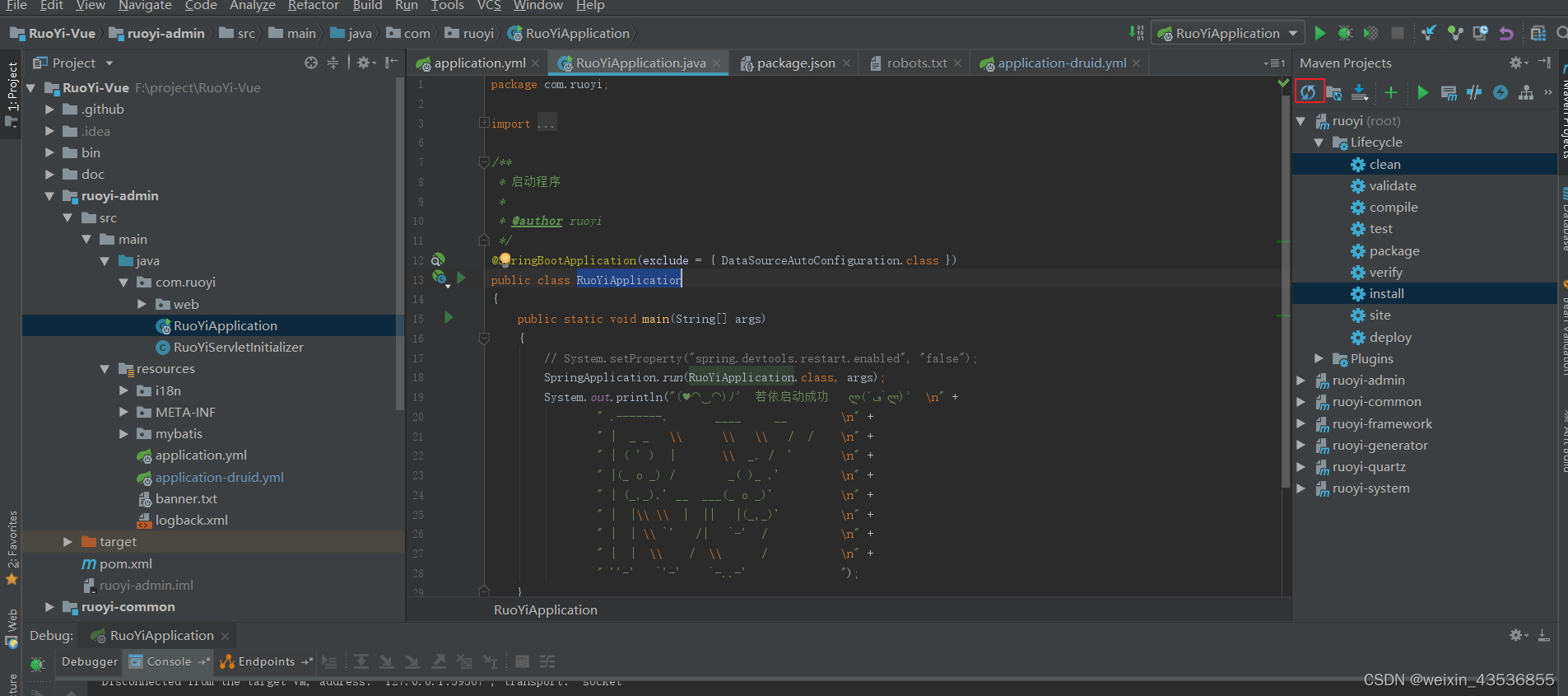Open the Project panel gear options menu

[x=366, y=63]
